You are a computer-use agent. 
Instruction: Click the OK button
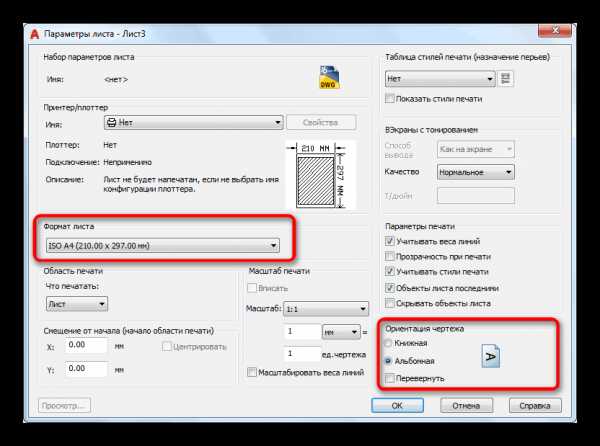tap(397, 405)
